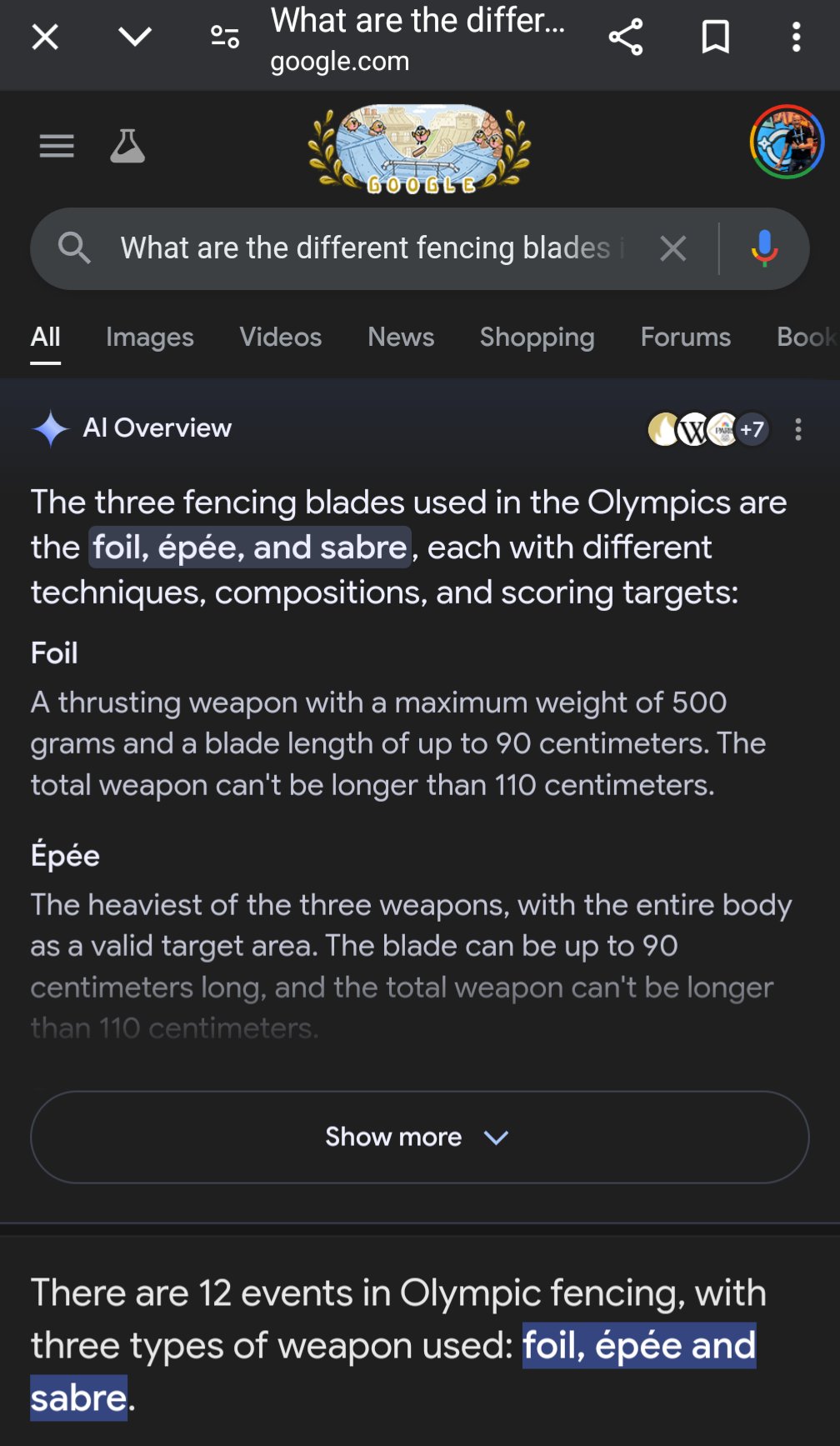Expand AI Overview with Show more
Viewport: 840px width, 1446px height.
click(x=419, y=1137)
